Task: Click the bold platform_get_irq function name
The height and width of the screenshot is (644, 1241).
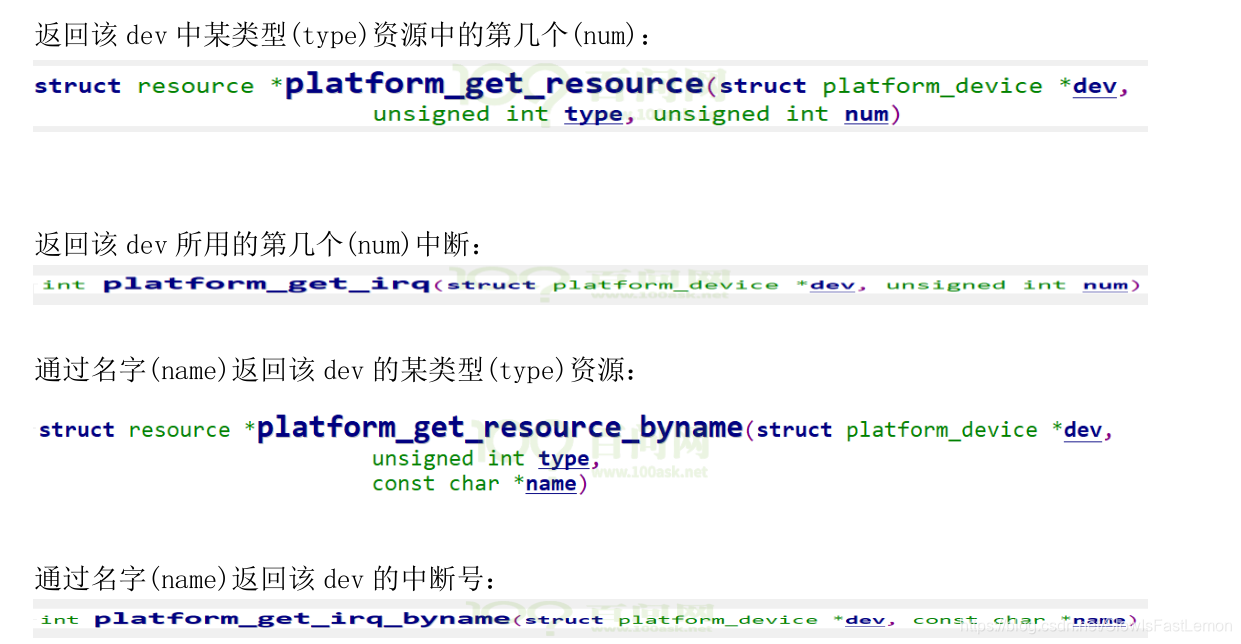Action: click(266, 284)
